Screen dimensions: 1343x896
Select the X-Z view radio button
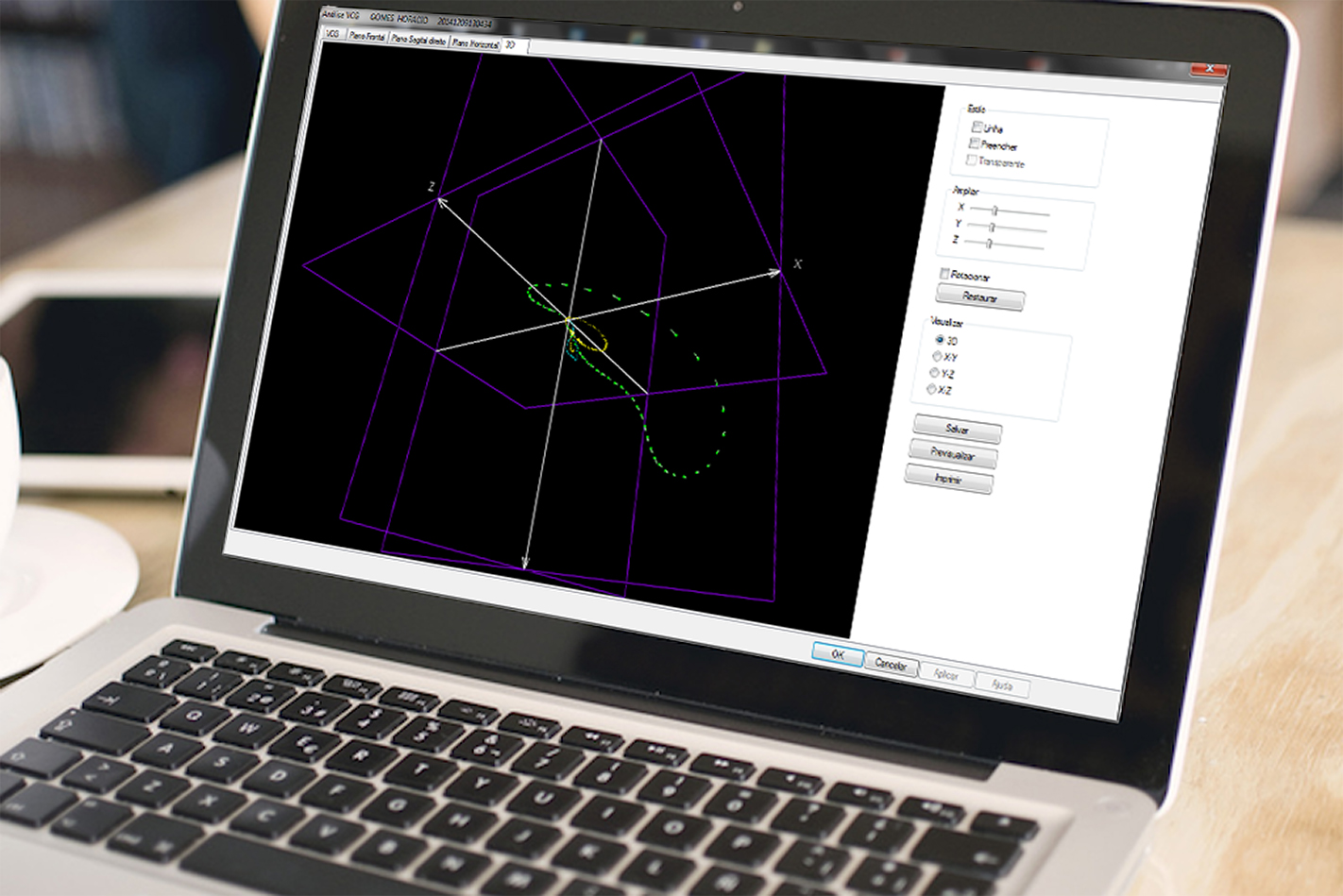click(932, 389)
